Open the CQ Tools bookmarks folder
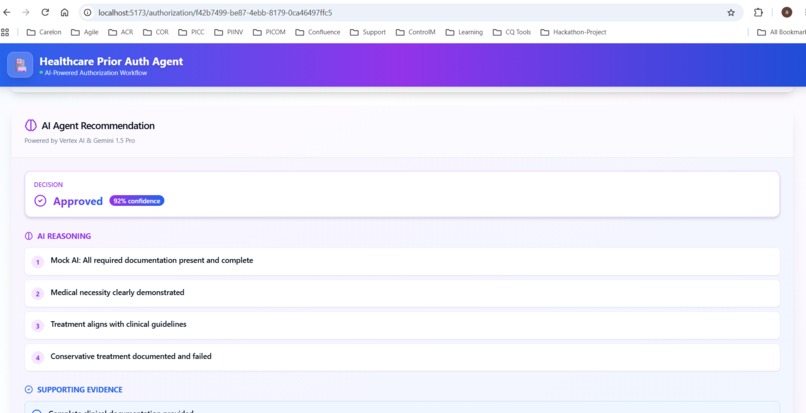 (511, 32)
